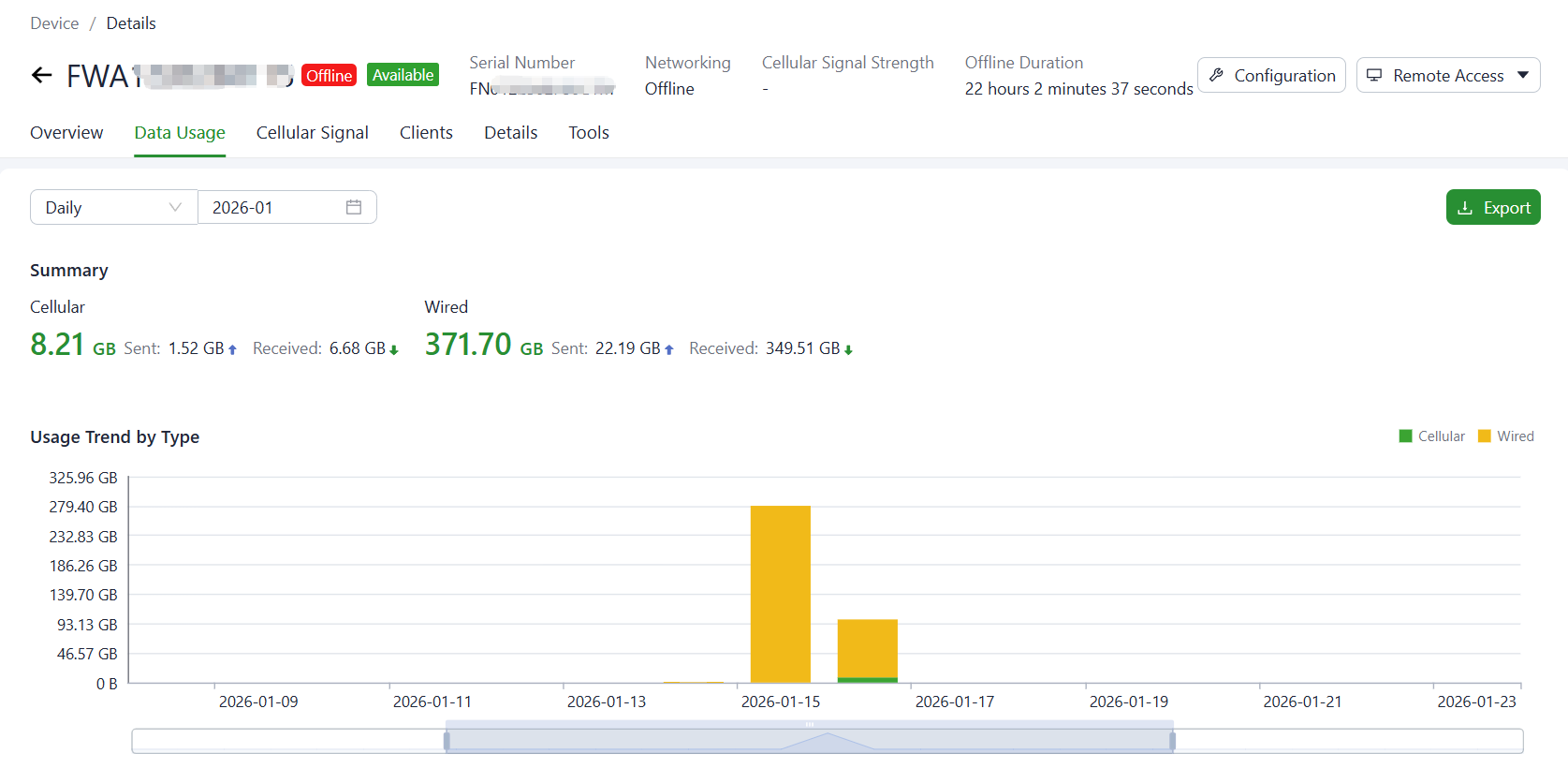Screen dimensions: 1568x783
Task: Click the Cellular sent up-arrow icon
Action: [232, 349]
